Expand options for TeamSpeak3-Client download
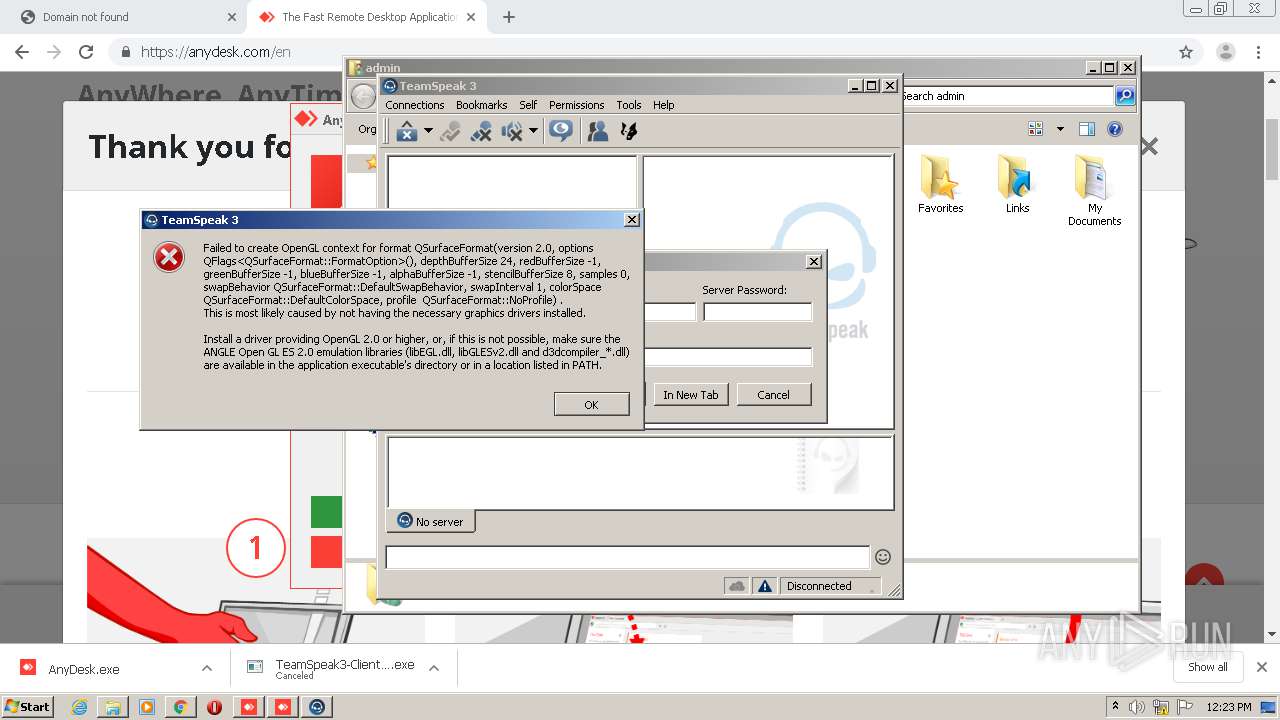 [434, 669]
